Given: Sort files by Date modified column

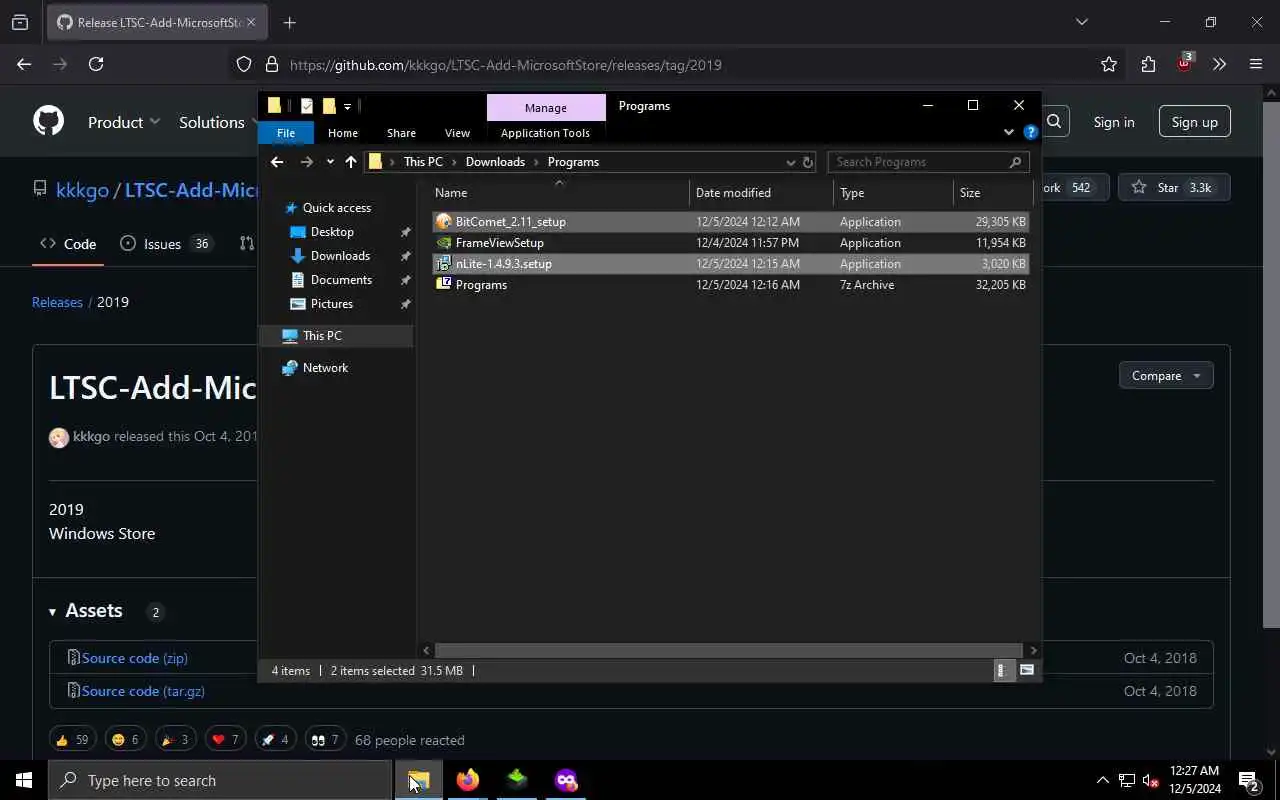Looking at the screenshot, I should [x=760, y=193].
